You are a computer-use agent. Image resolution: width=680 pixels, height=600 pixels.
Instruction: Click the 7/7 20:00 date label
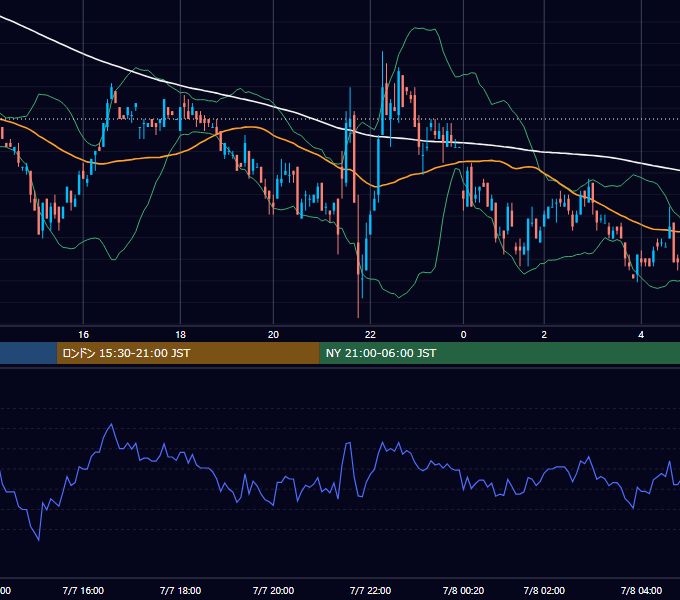click(x=273, y=590)
